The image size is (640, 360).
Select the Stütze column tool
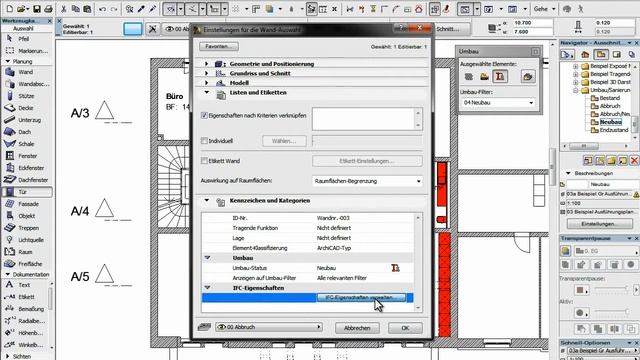point(26,96)
